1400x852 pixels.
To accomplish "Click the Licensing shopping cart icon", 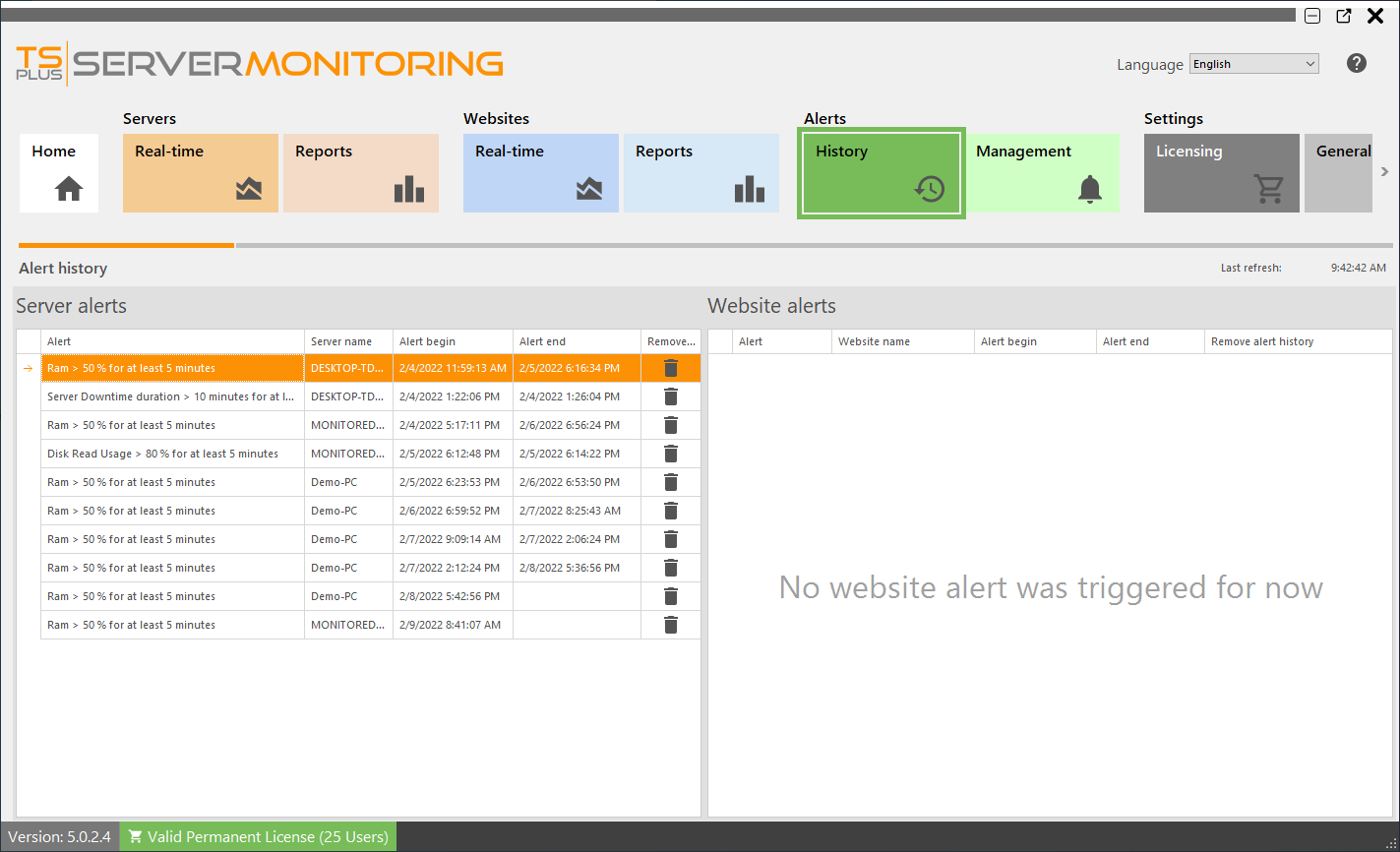I will coord(1269,191).
